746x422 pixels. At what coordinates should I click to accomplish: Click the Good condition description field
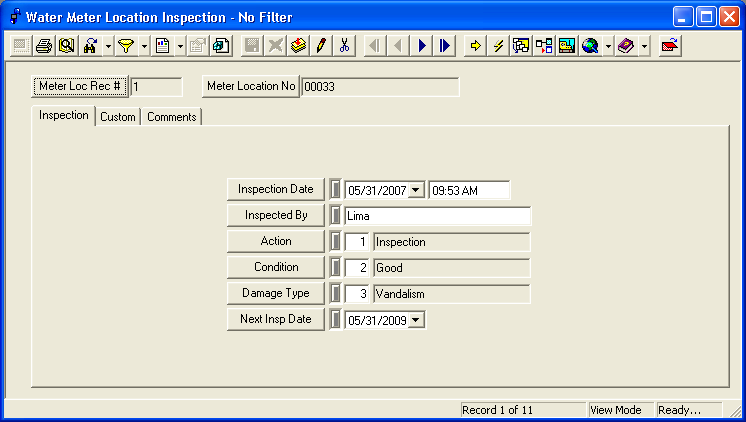(x=452, y=268)
